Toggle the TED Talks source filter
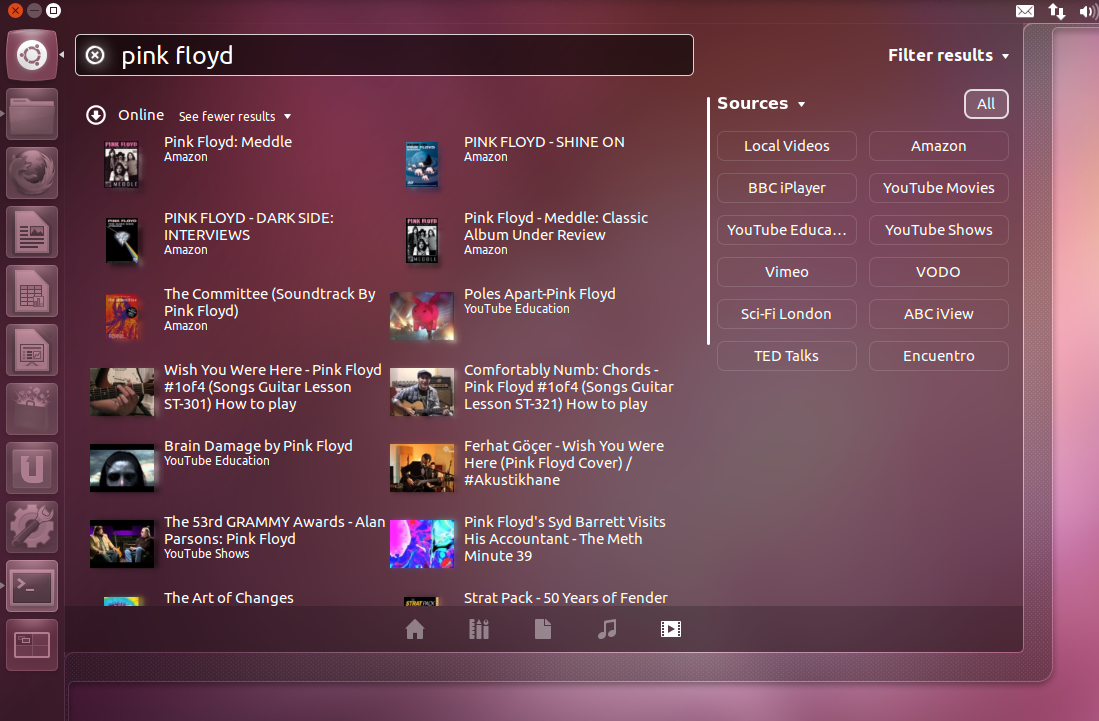Screen dimensions: 1099x721 (x=786, y=356)
